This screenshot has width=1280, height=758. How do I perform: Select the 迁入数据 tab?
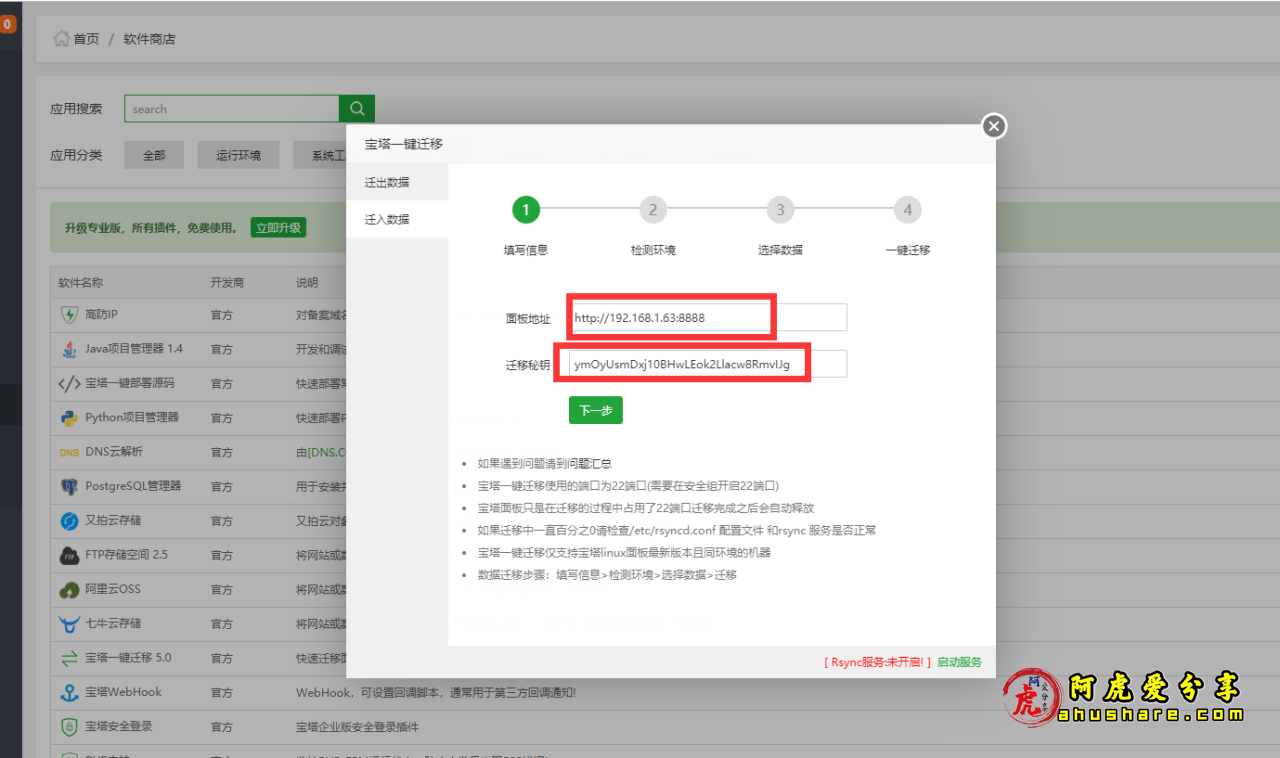click(387, 219)
